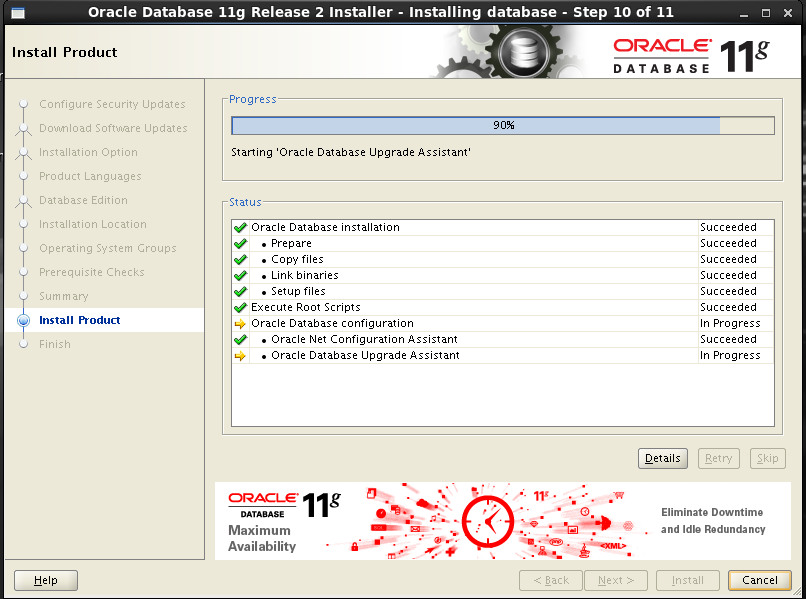
Task: Click yellow arrow beside Oracle Database configuration
Action: 240,323
